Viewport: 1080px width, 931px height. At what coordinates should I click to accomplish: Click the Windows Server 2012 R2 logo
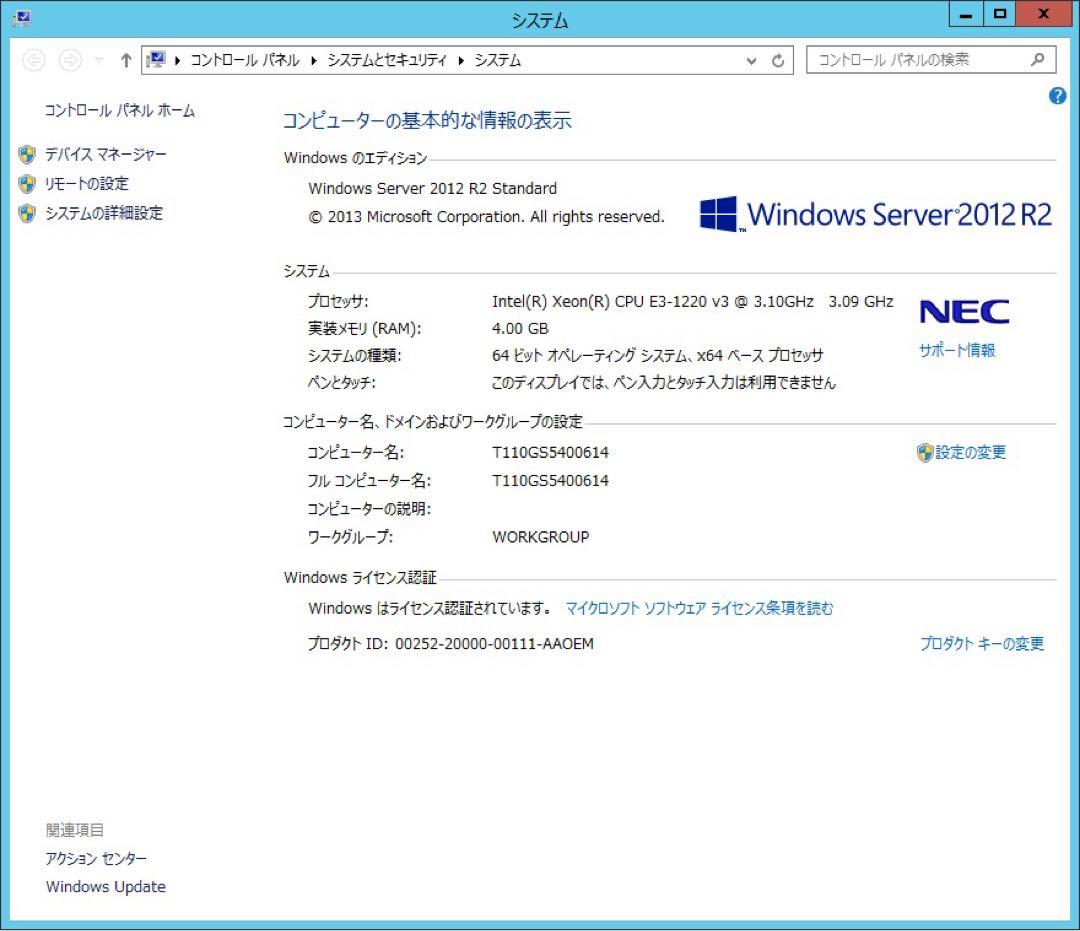click(873, 214)
